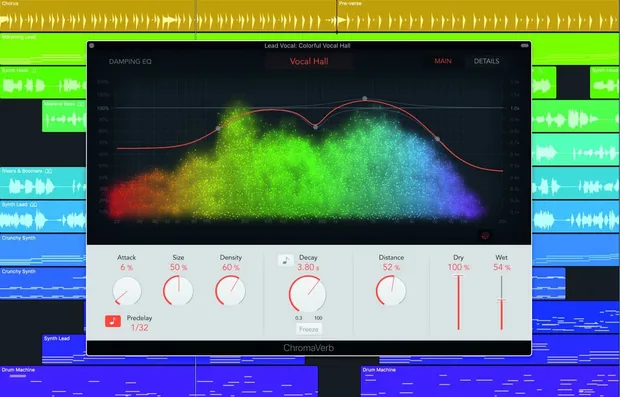Viewport: 620px width, 397px height.
Task: Select the Chorus arrangement marker
Action: (x=168, y=16)
